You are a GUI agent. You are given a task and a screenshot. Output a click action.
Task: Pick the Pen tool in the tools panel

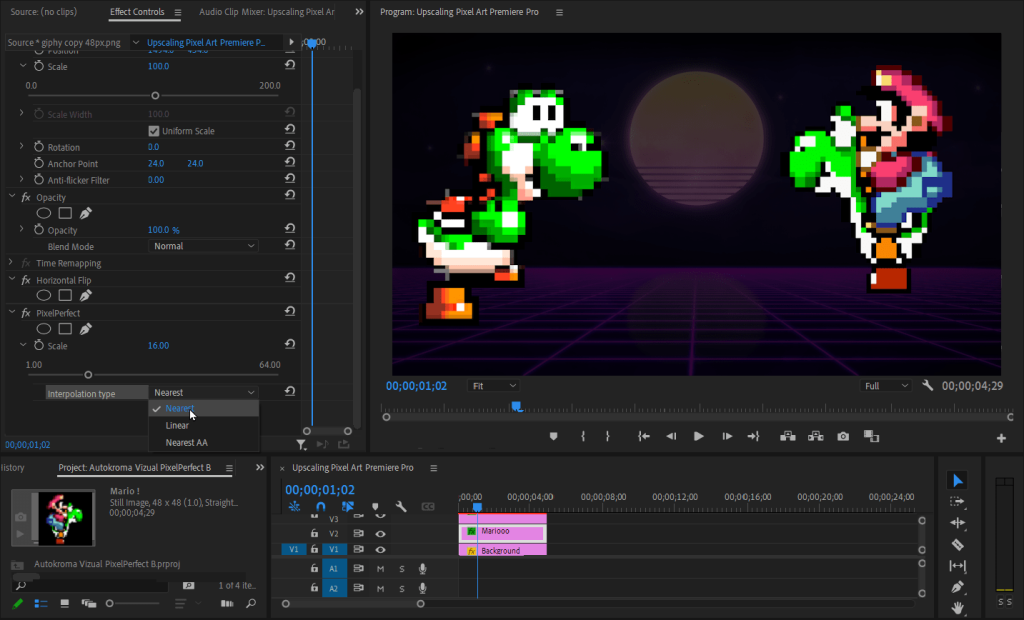click(x=958, y=584)
